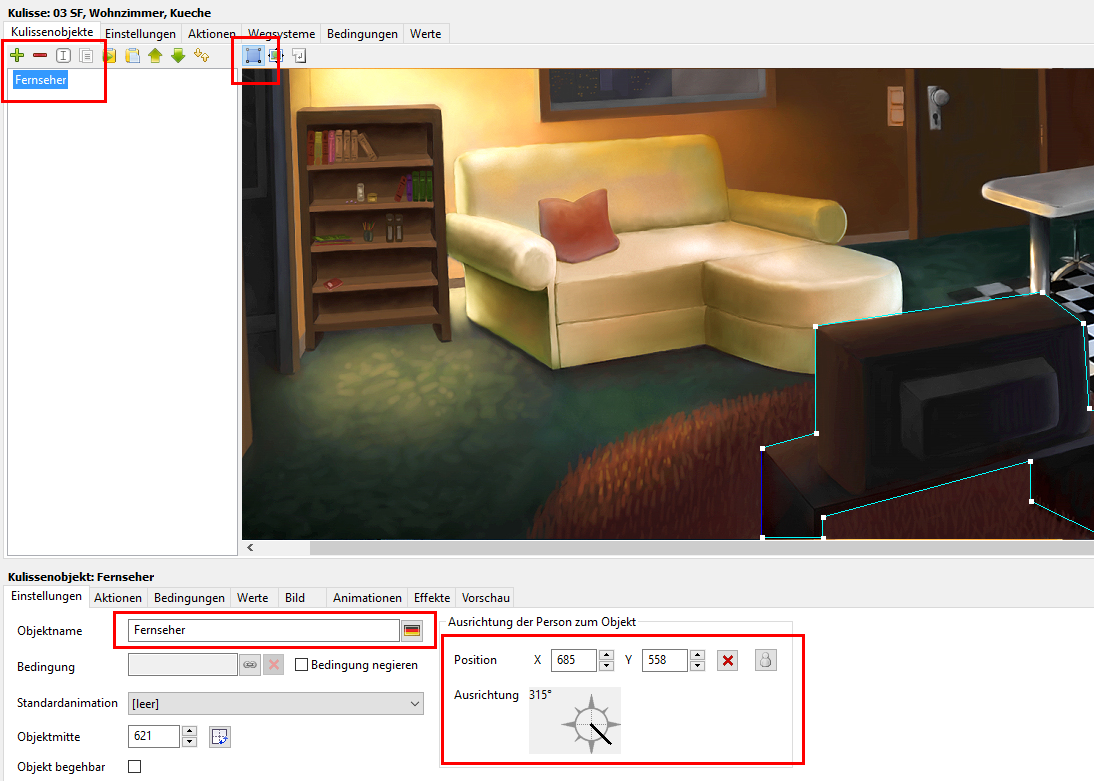The height and width of the screenshot is (781, 1094).
Task: Click the faded red X next to Bedingung
Action: coord(274,665)
